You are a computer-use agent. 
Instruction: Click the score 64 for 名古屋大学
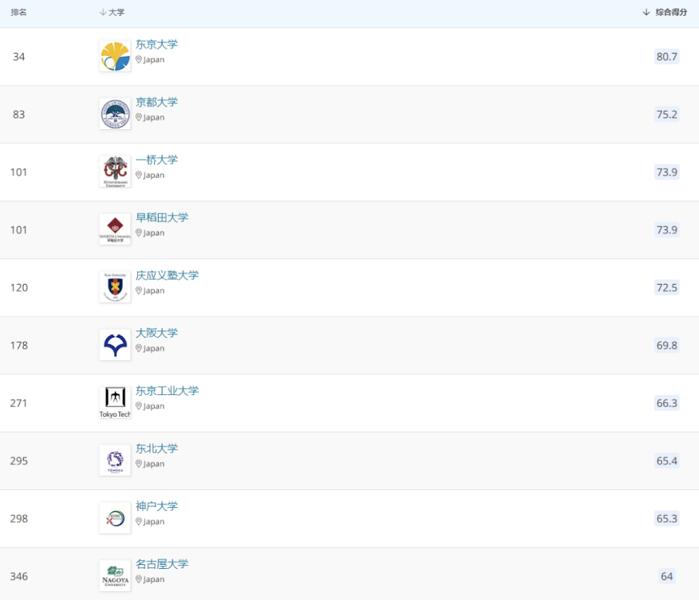(x=666, y=576)
